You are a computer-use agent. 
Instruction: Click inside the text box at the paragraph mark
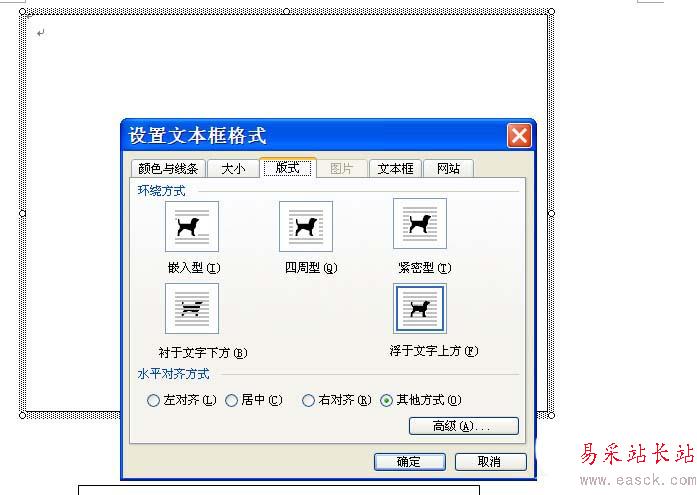pyautogui.click(x=40, y=33)
